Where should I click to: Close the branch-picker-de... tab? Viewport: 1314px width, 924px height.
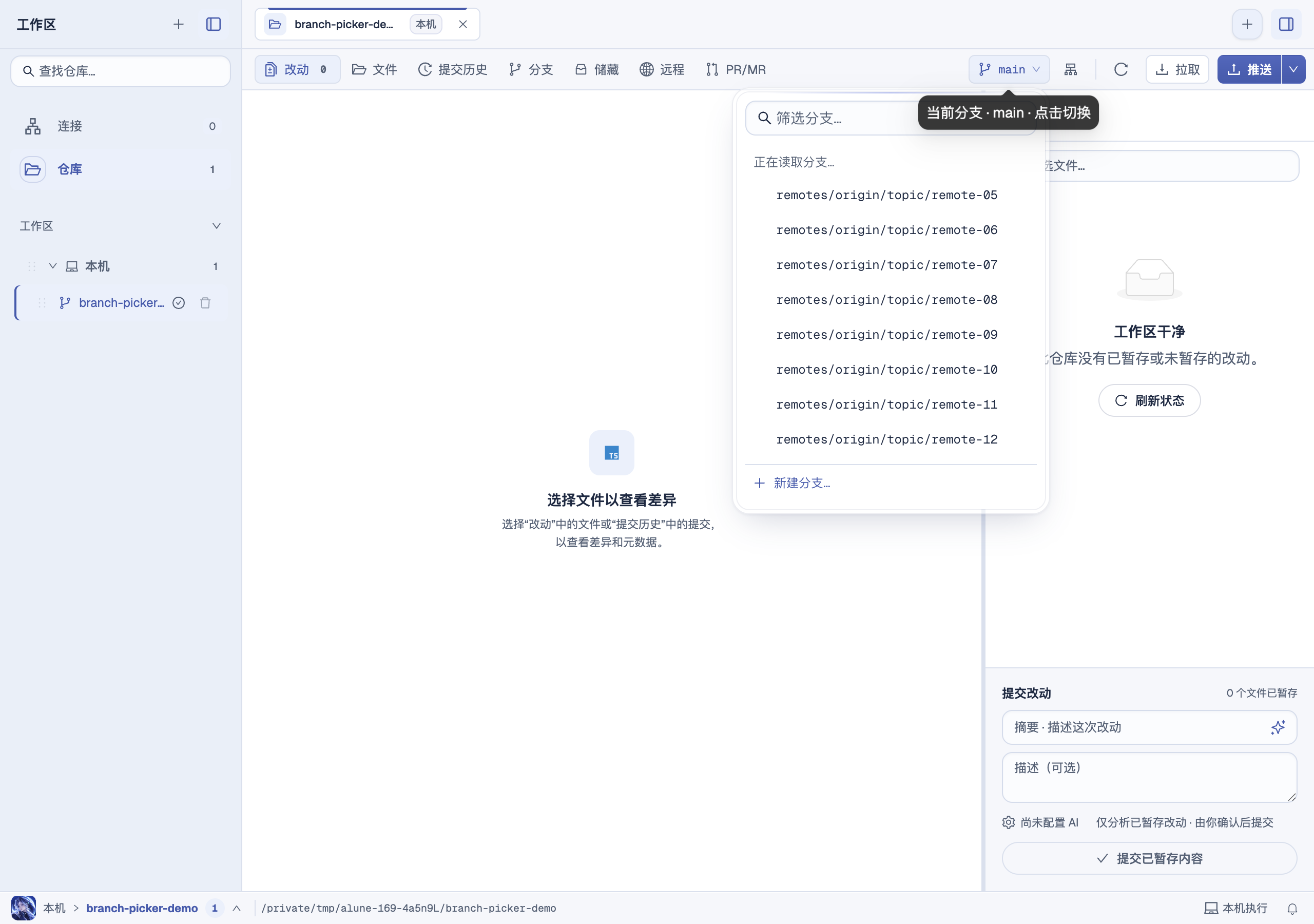(x=463, y=24)
